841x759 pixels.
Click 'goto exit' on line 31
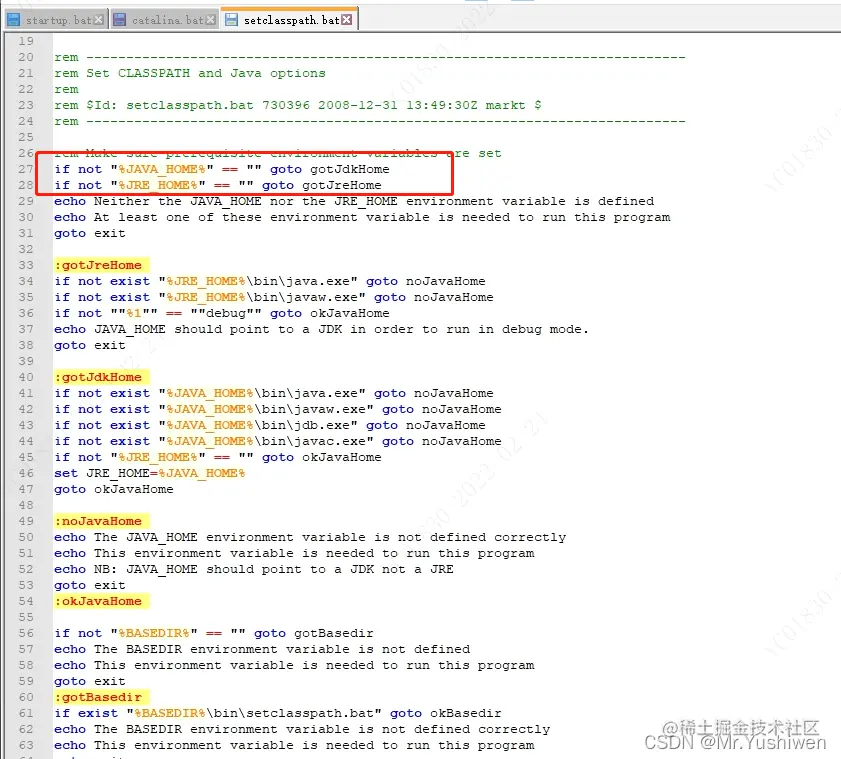point(90,233)
